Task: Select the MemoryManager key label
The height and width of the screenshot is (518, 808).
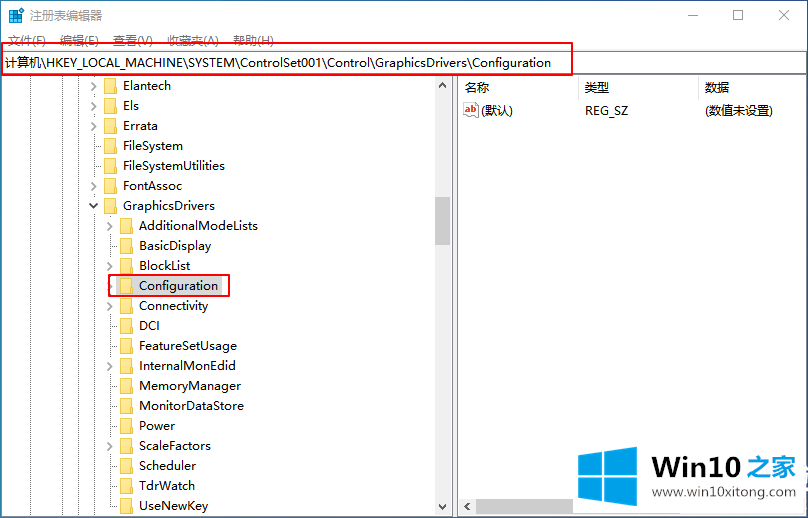Action: pyautogui.click(x=190, y=386)
